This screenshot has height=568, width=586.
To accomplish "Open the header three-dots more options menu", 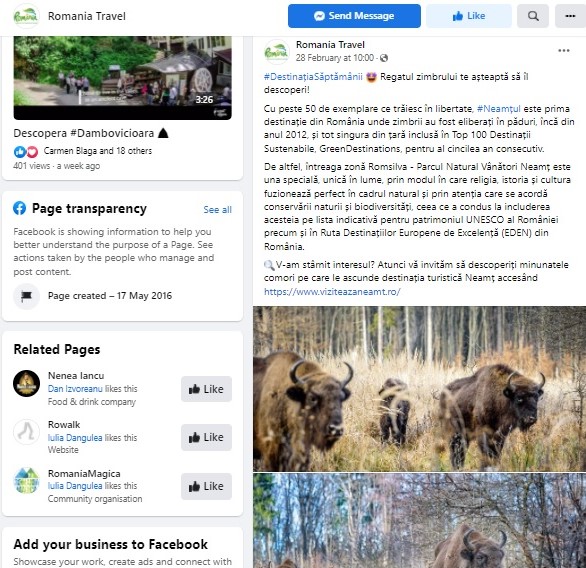I will click(x=570, y=16).
